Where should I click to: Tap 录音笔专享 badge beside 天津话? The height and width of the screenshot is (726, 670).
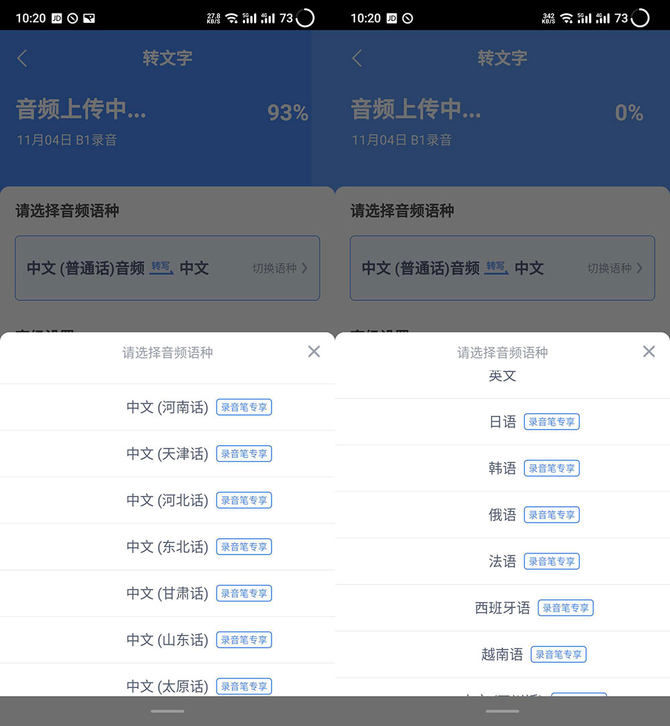(244, 454)
